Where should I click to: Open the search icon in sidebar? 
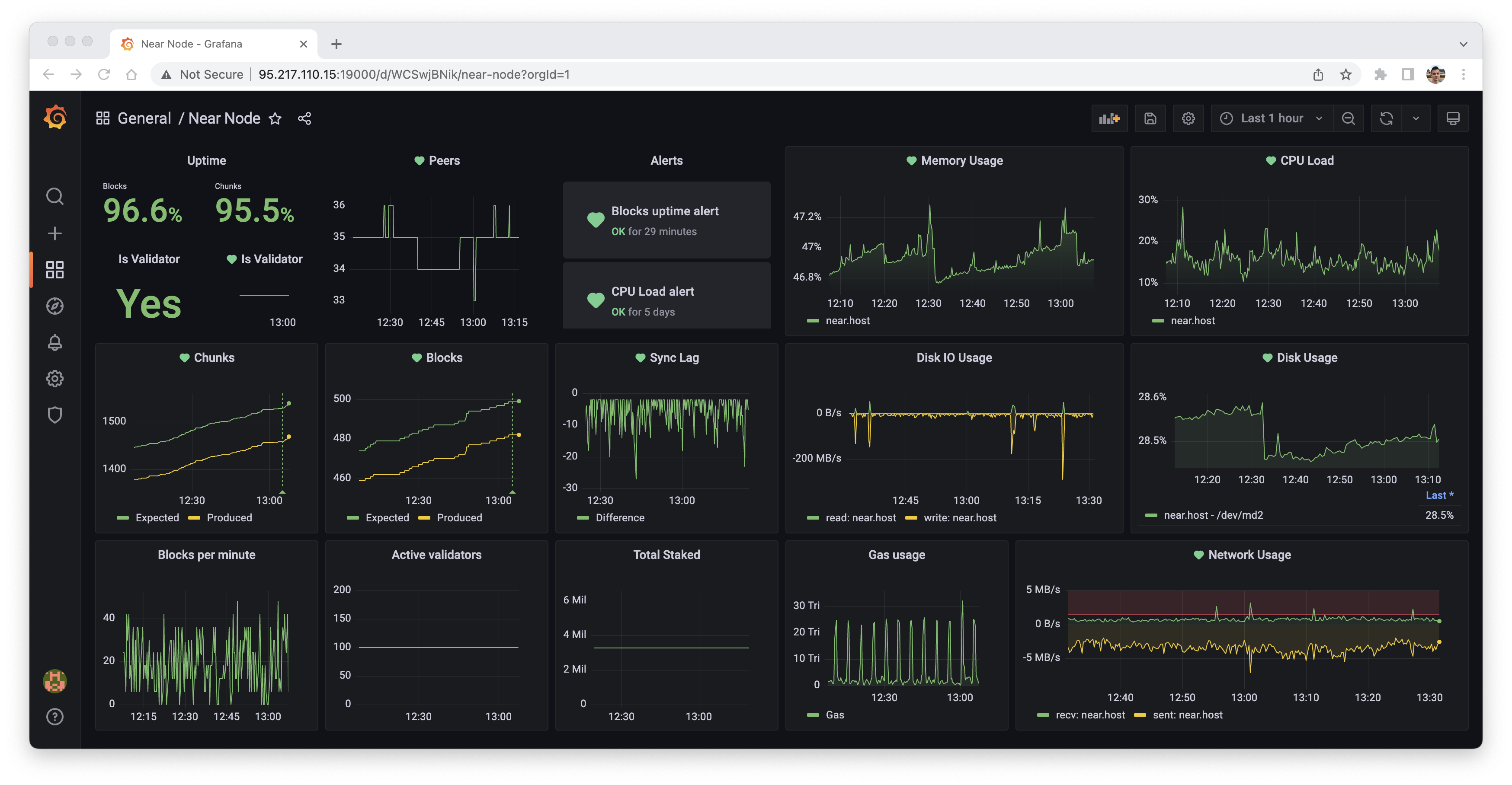[x=54, y=197]
